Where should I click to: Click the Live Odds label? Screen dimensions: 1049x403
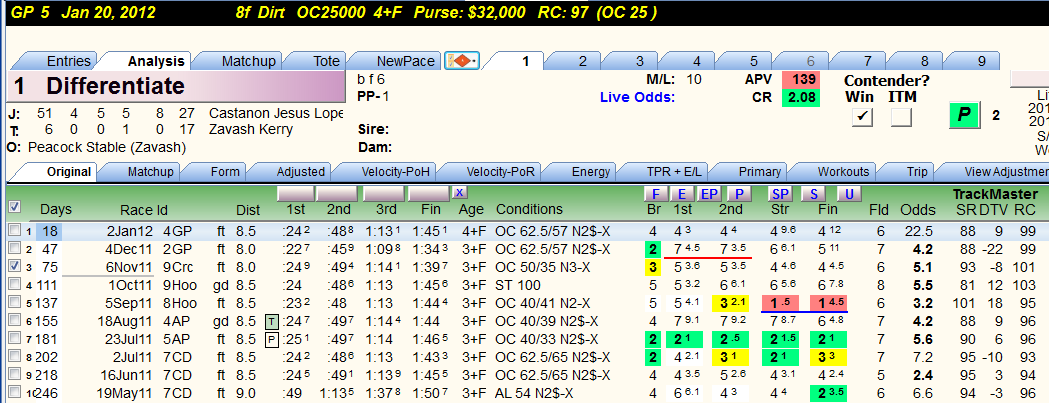pos(637,98)
